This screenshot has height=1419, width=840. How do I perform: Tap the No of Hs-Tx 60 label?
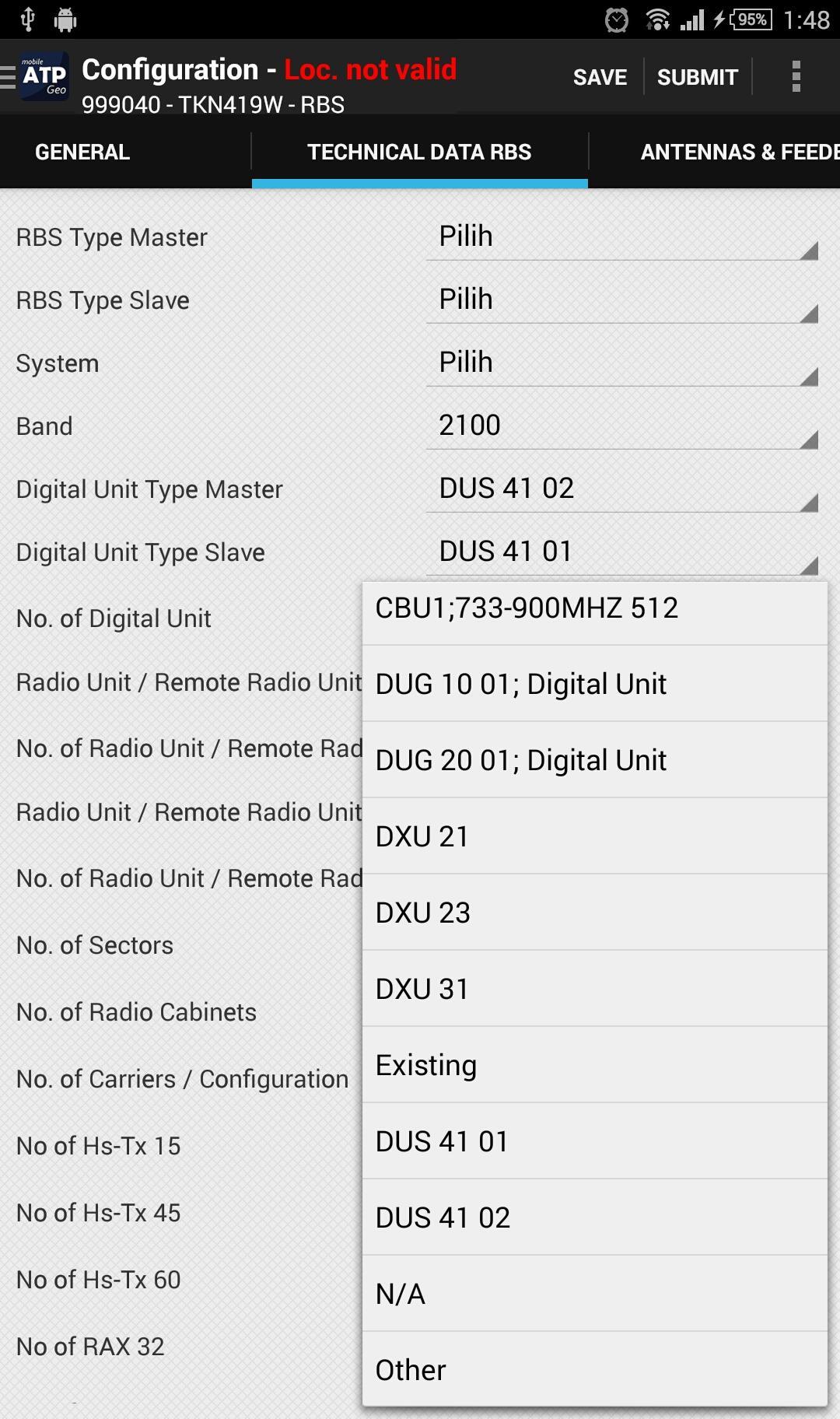click(x=98, y=1280)
